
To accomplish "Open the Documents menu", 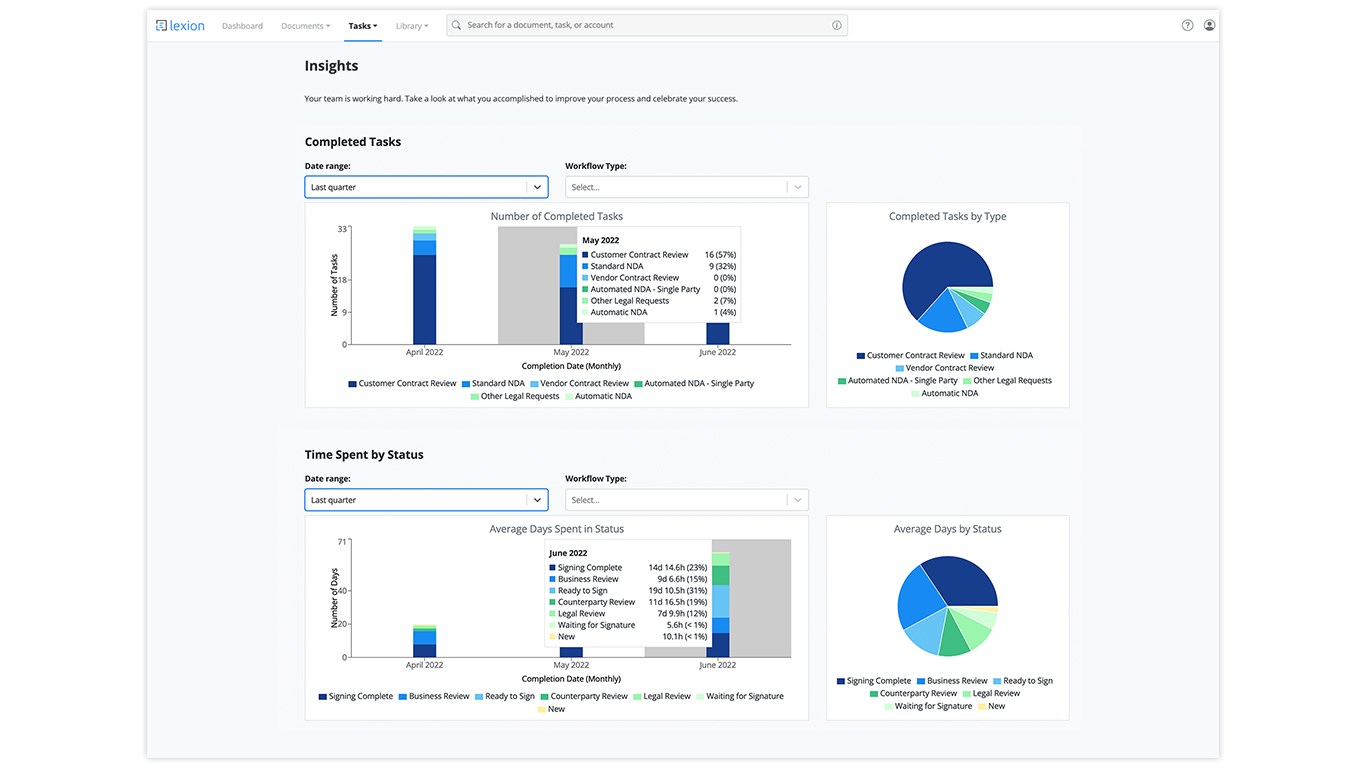I will [305, 26].
